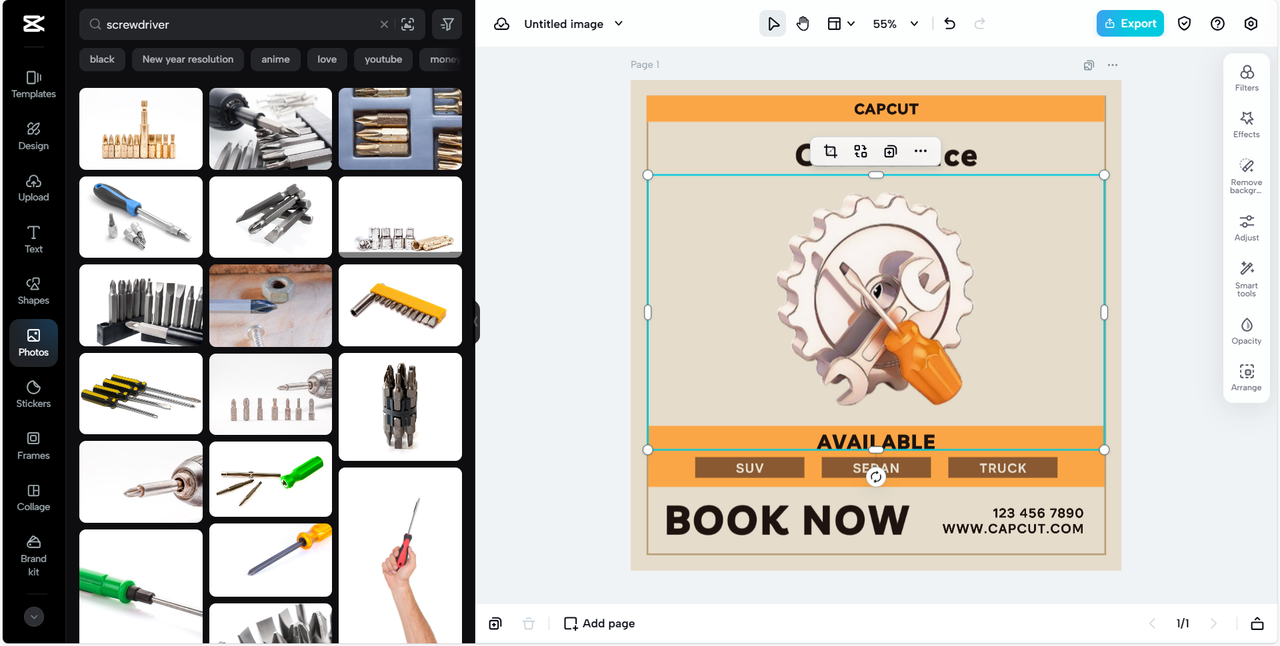1280x646 pixels.
Task: Open the Remove background tool
Action: coord(1247,175)
